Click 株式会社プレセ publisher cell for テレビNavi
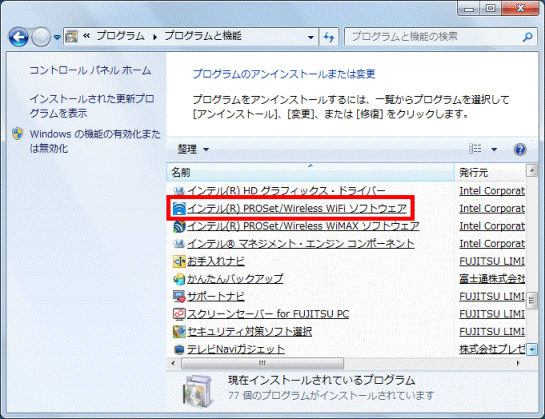 (492, 349)
